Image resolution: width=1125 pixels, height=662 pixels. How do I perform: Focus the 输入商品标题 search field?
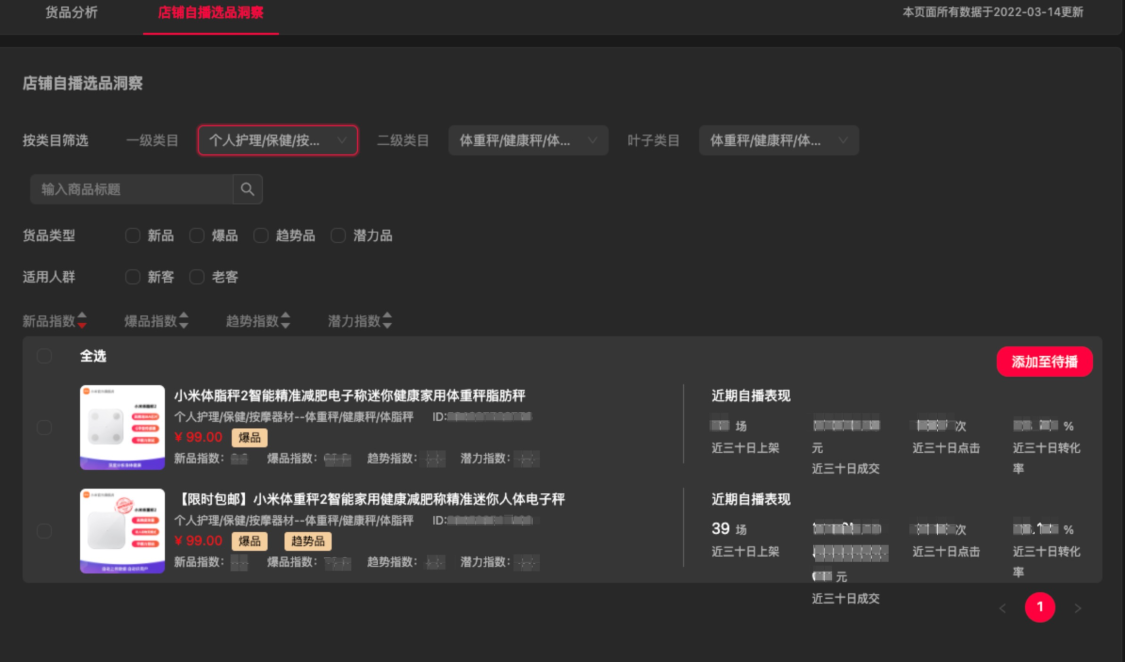[131, 189]
